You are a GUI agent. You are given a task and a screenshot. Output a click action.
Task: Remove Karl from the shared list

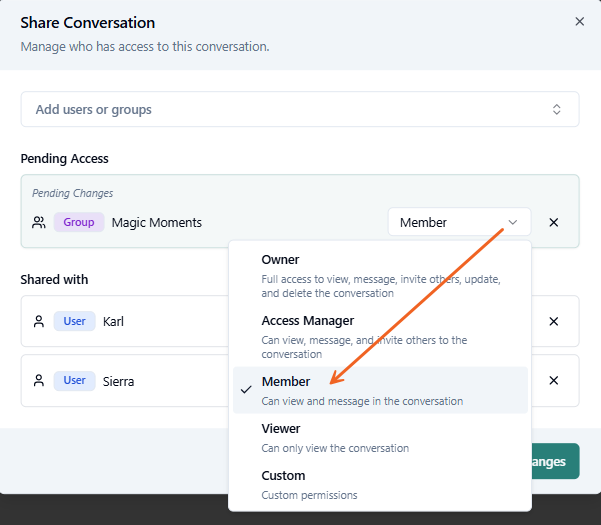point(553,322)
